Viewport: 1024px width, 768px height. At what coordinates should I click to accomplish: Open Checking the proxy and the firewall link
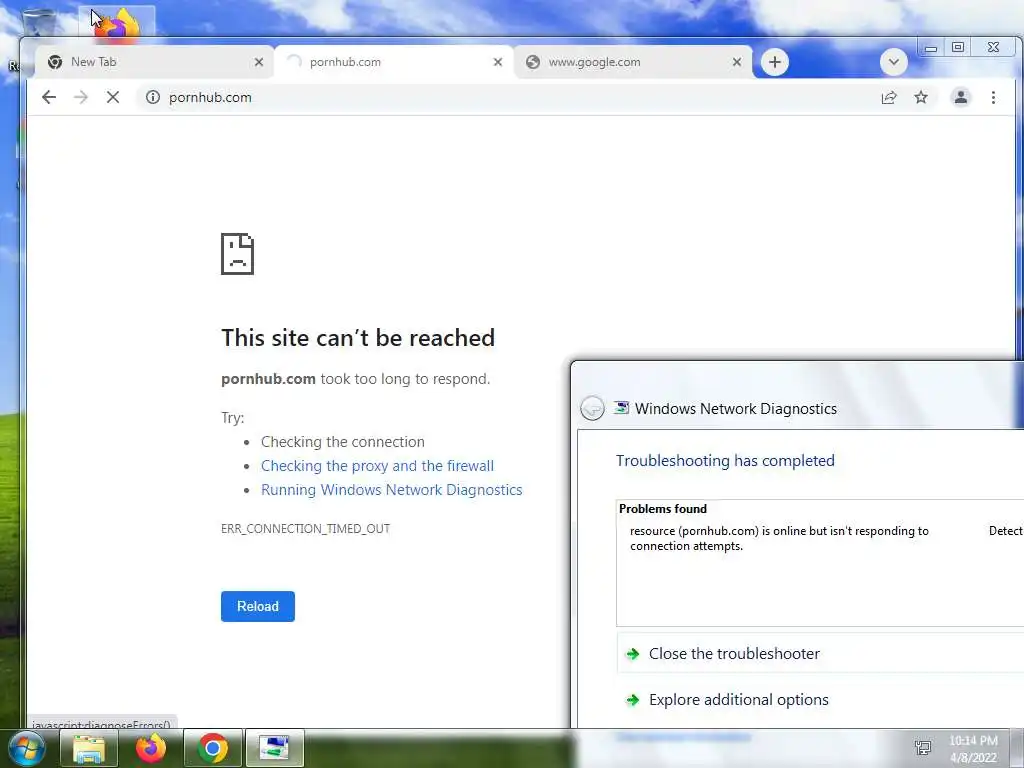(377, 466)
